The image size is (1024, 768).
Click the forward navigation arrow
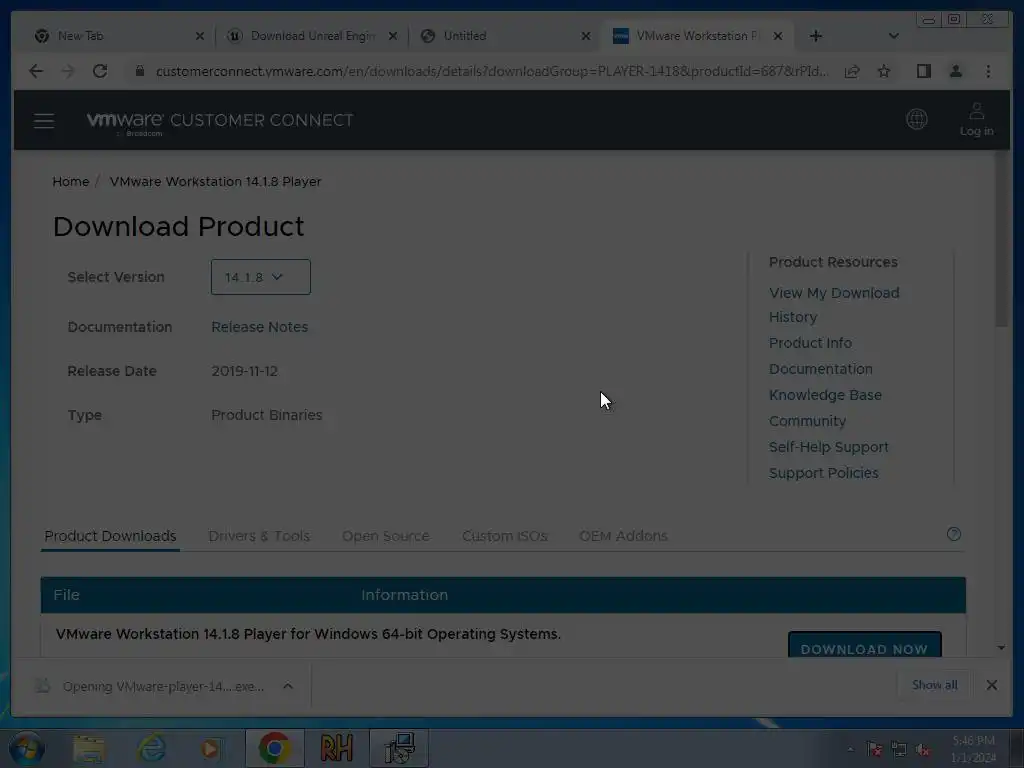pos(68,71)
